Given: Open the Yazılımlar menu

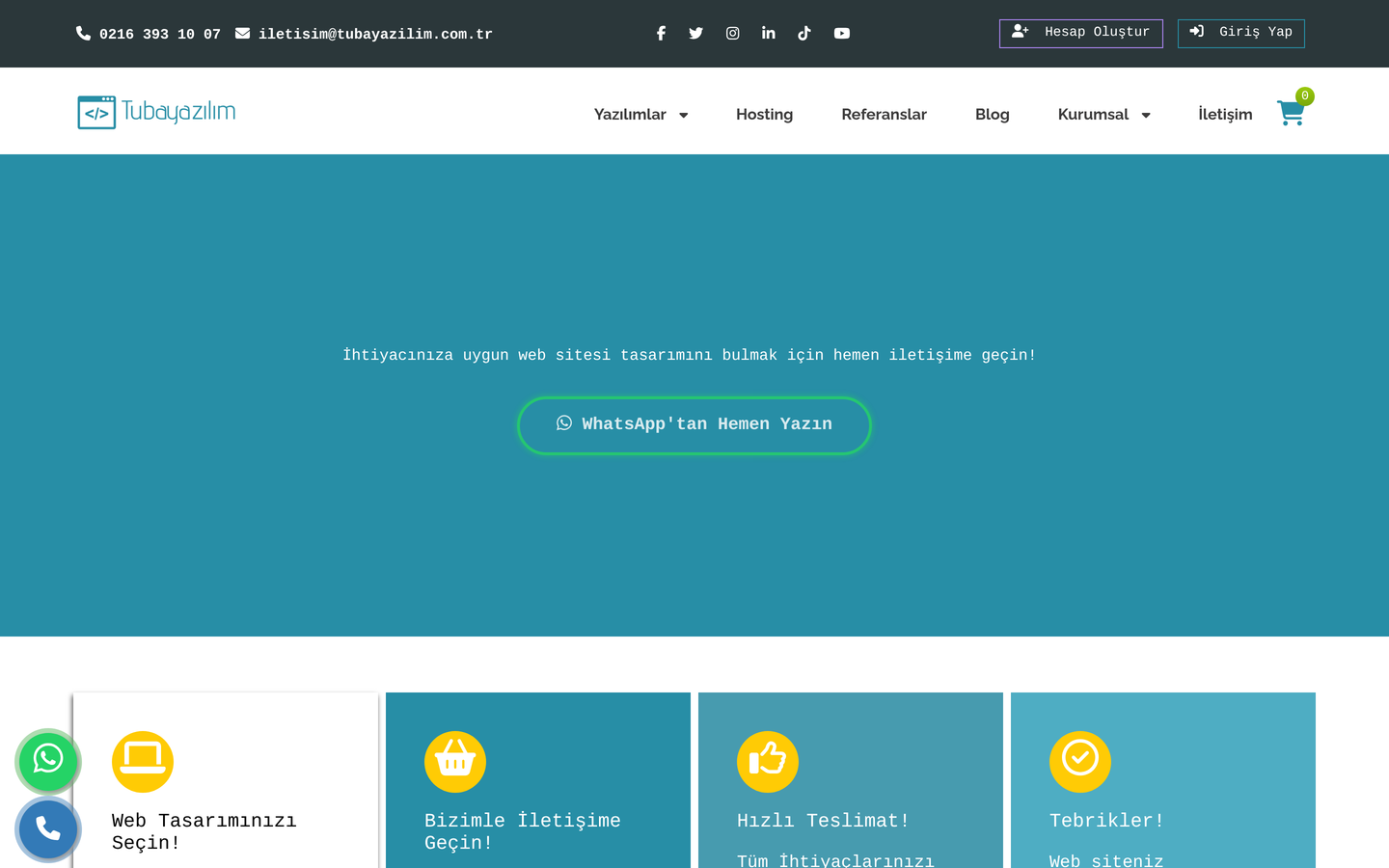Looking at the screenshot, I should 630,114.
